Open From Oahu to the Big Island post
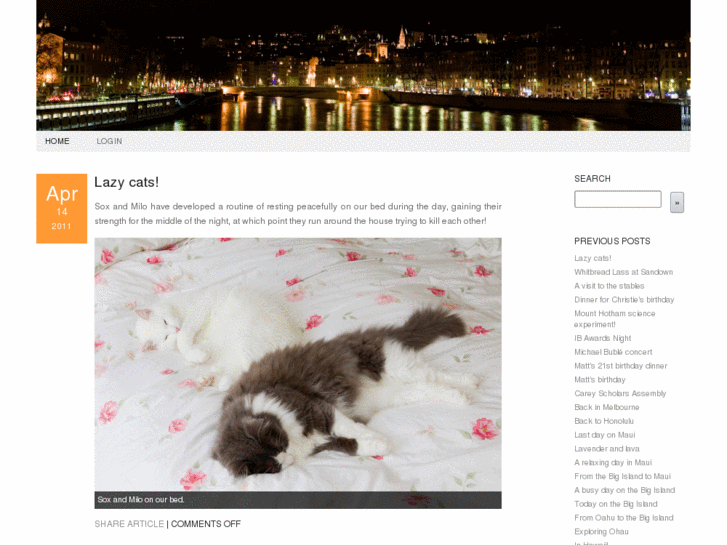Image resolution: width=727 pixels, height=545 pixels. [624, 518]
